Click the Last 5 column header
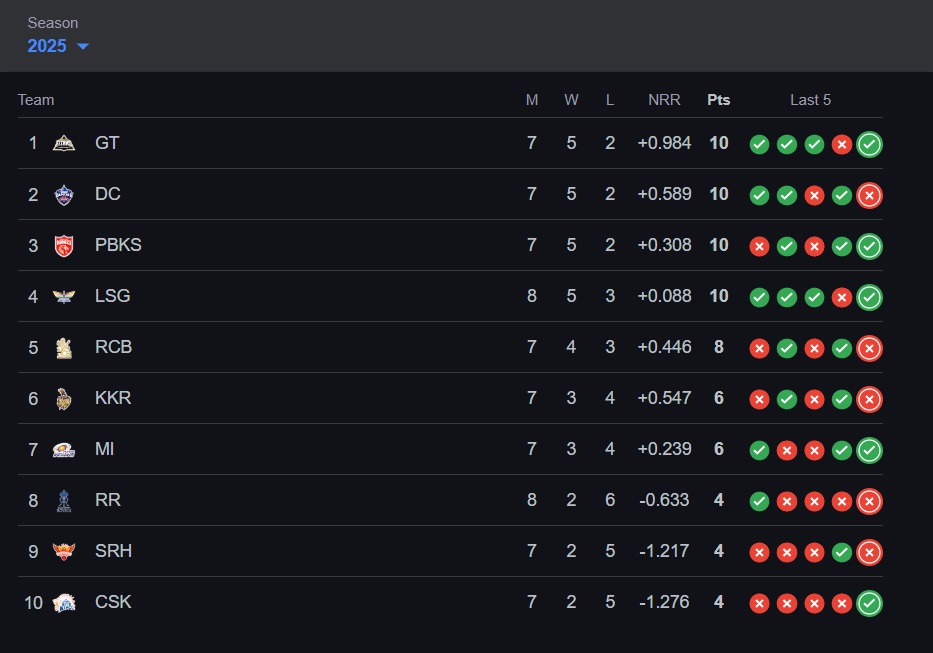 click(x=810, y=100)
